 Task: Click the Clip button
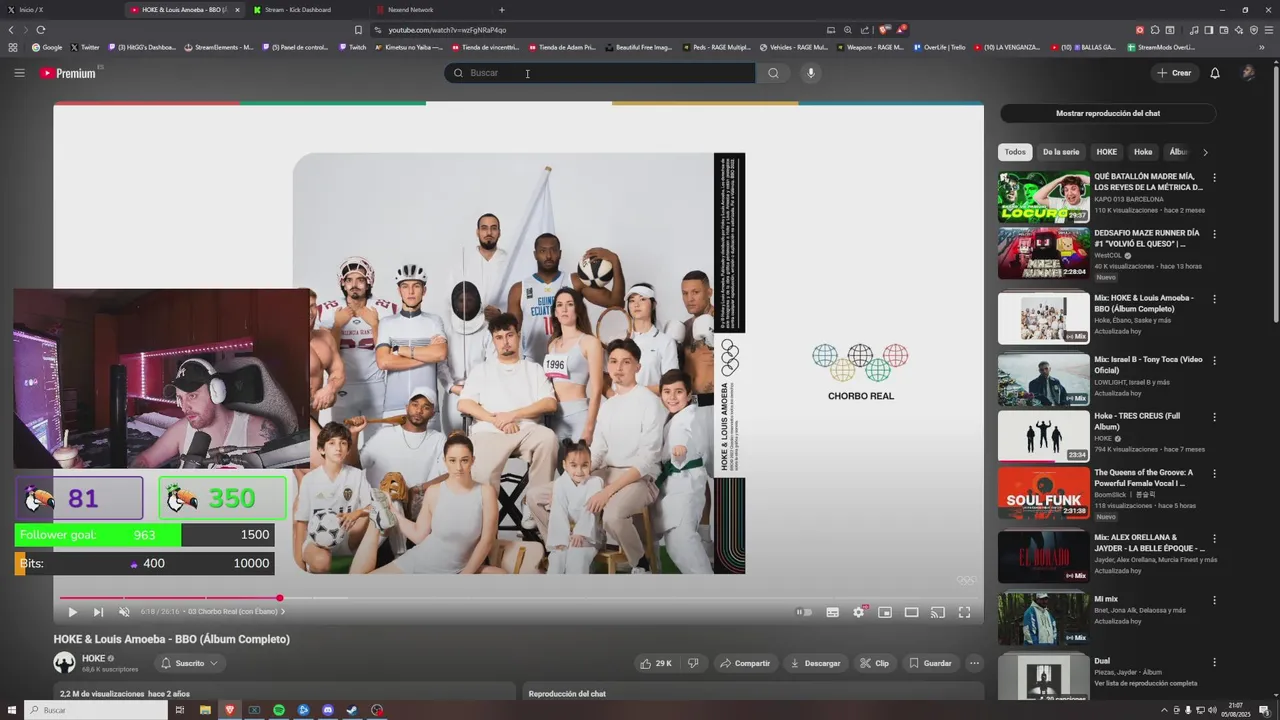(874, 663)
